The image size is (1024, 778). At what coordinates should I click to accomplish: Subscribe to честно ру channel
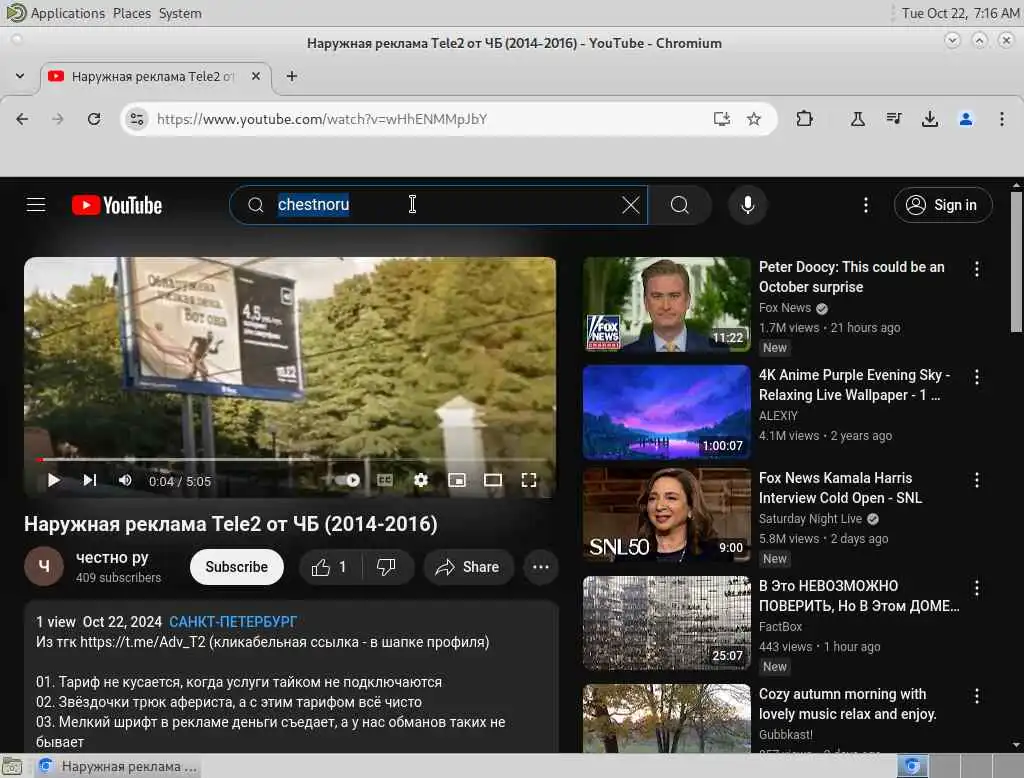(236, 567)
